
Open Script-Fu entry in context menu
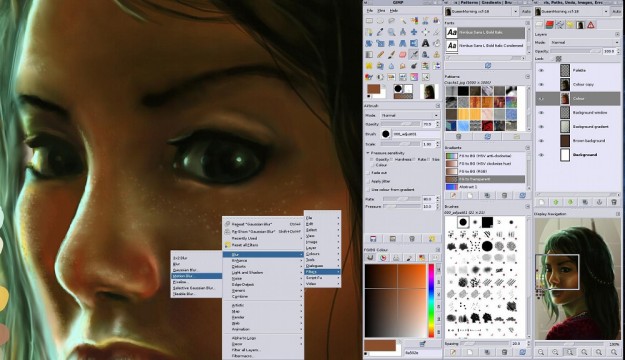coord(322,277)
